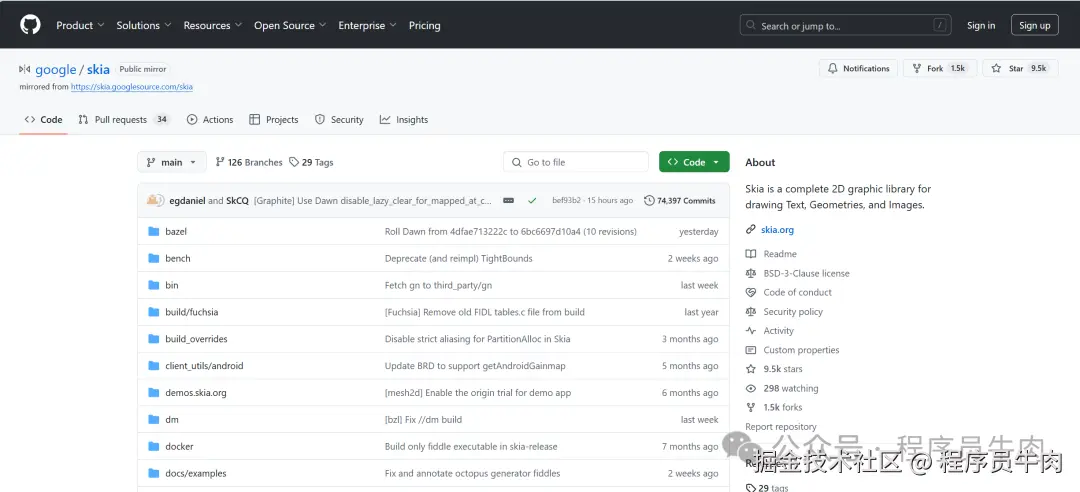View the 29 Tags link beside Branches

click(x=311, y=163)
